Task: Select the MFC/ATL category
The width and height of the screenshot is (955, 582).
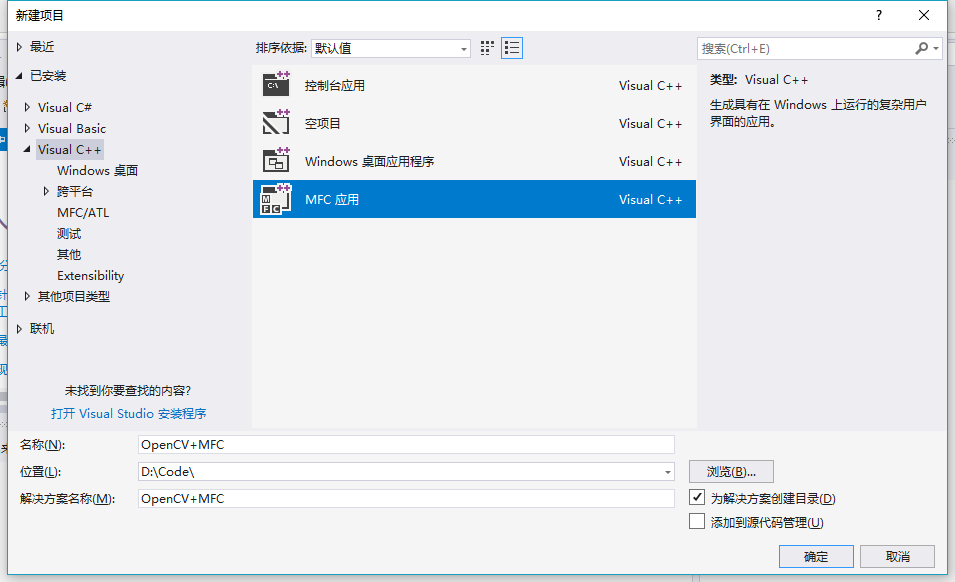Action: point(83,212)
